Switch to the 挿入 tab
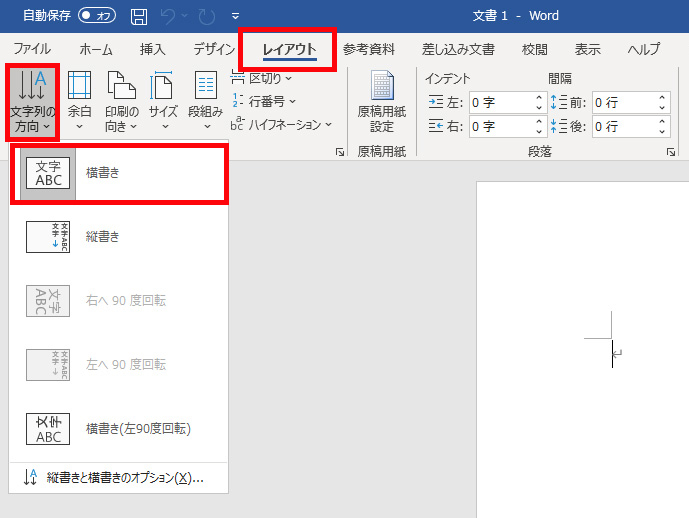Screen dimensions: 689x518 (x=152, y=49)
